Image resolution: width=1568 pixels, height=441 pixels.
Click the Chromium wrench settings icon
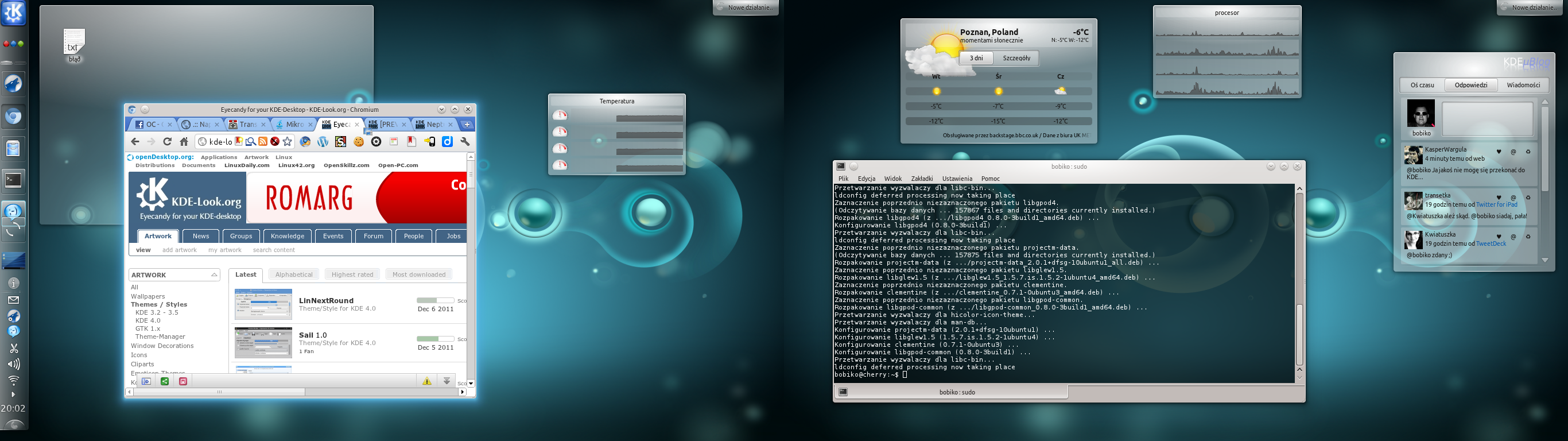[465, 142]
